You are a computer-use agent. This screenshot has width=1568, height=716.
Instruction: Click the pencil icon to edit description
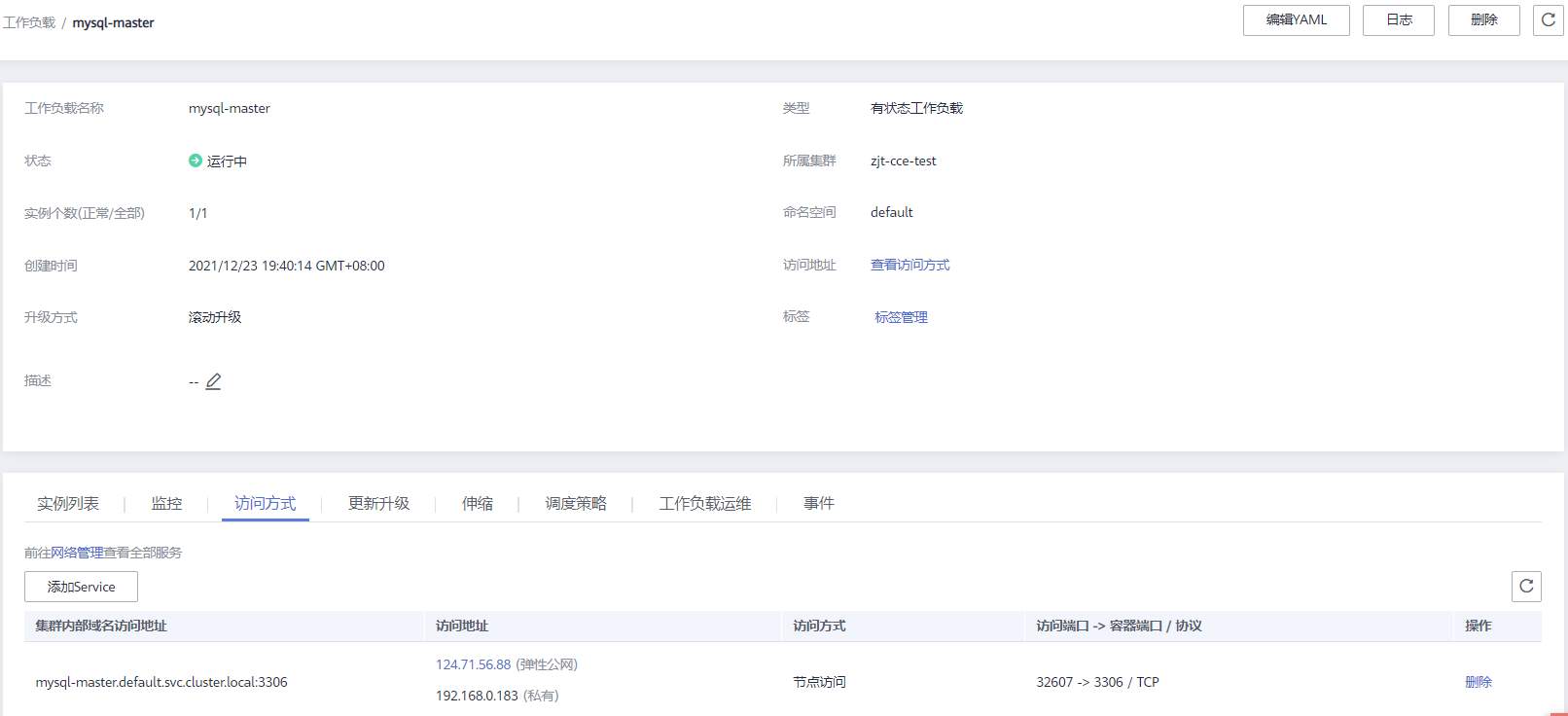(213, 381)
